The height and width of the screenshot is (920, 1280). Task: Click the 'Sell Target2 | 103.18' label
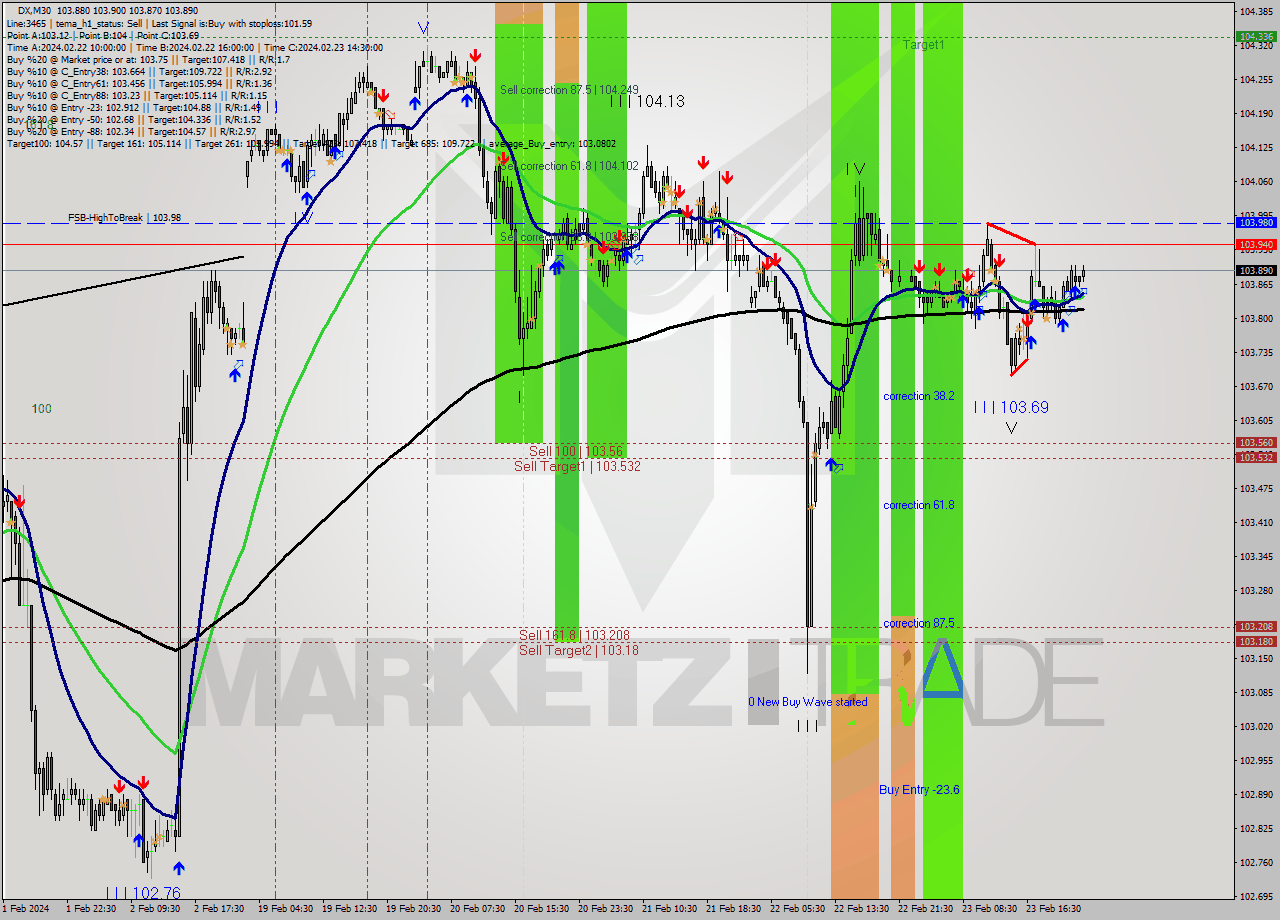(578, 650)
